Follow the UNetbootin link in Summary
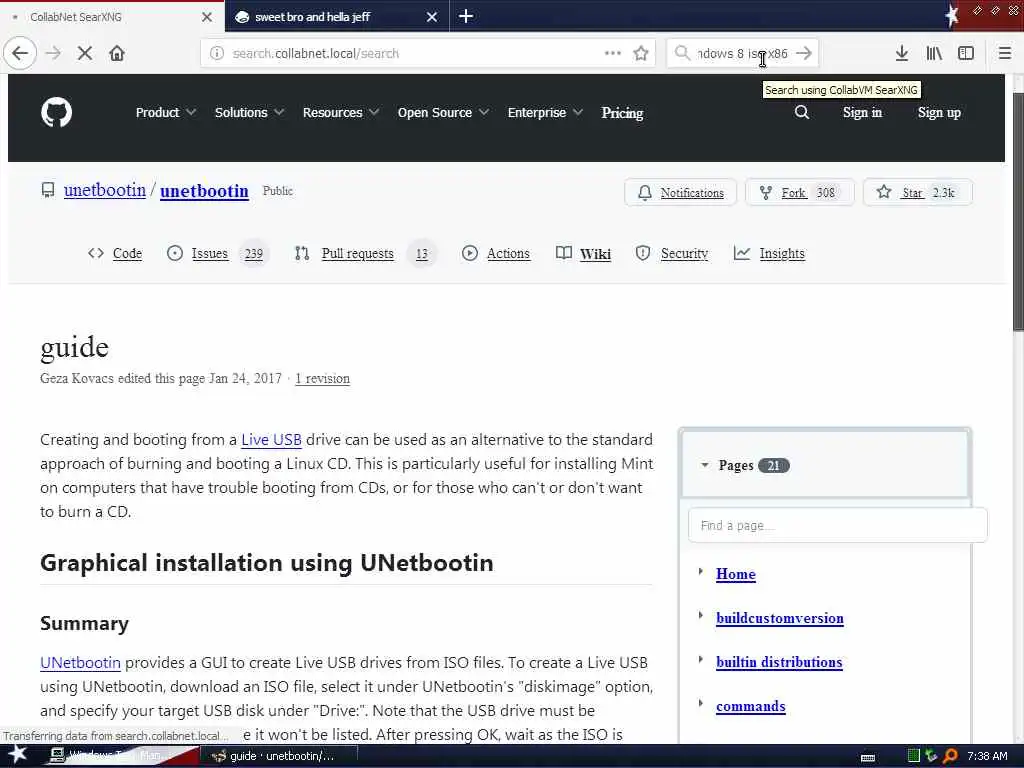This screenshot has width=1024, height=768. point(80,662)
